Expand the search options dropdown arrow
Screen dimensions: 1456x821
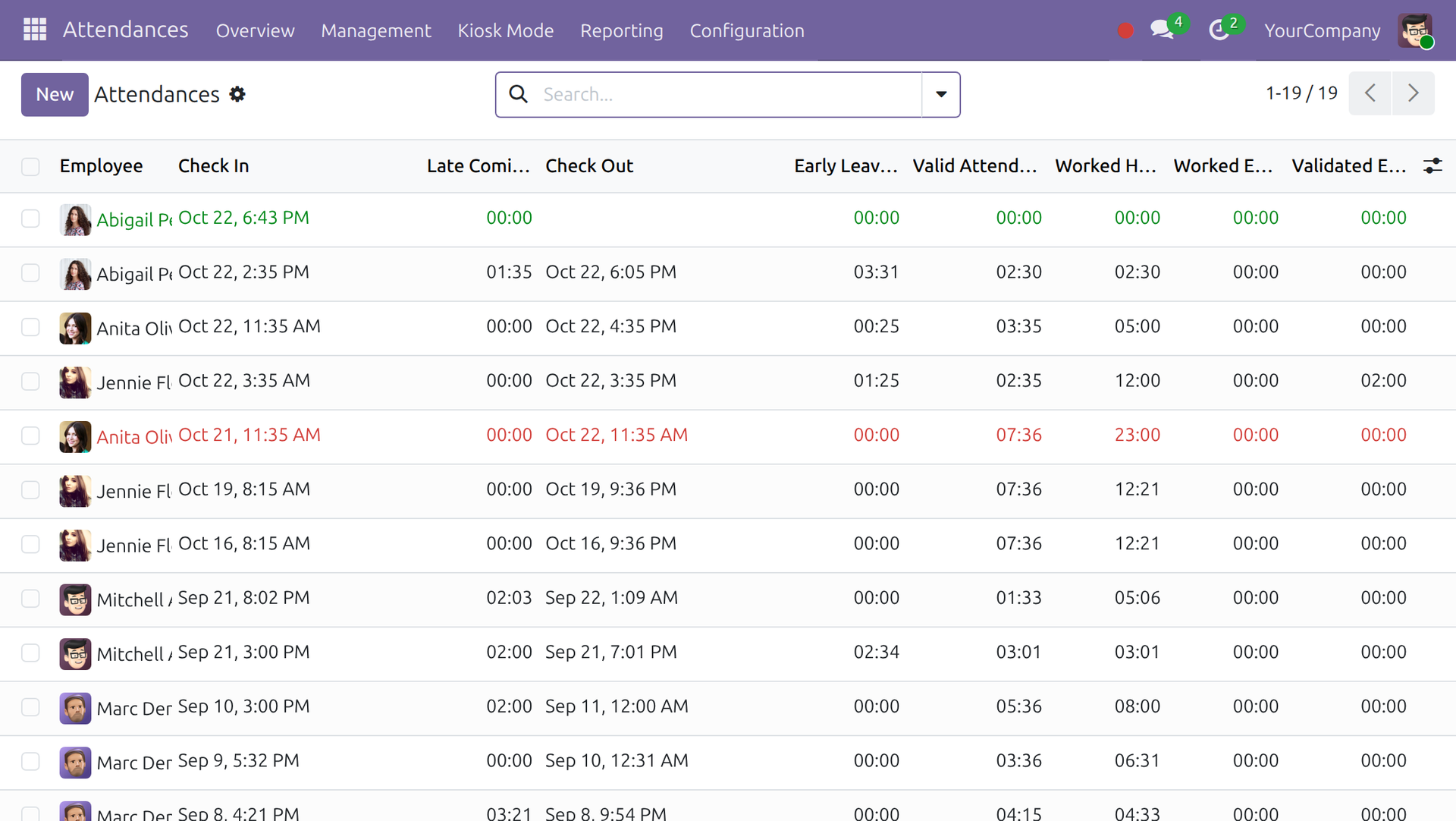(941, 94)
